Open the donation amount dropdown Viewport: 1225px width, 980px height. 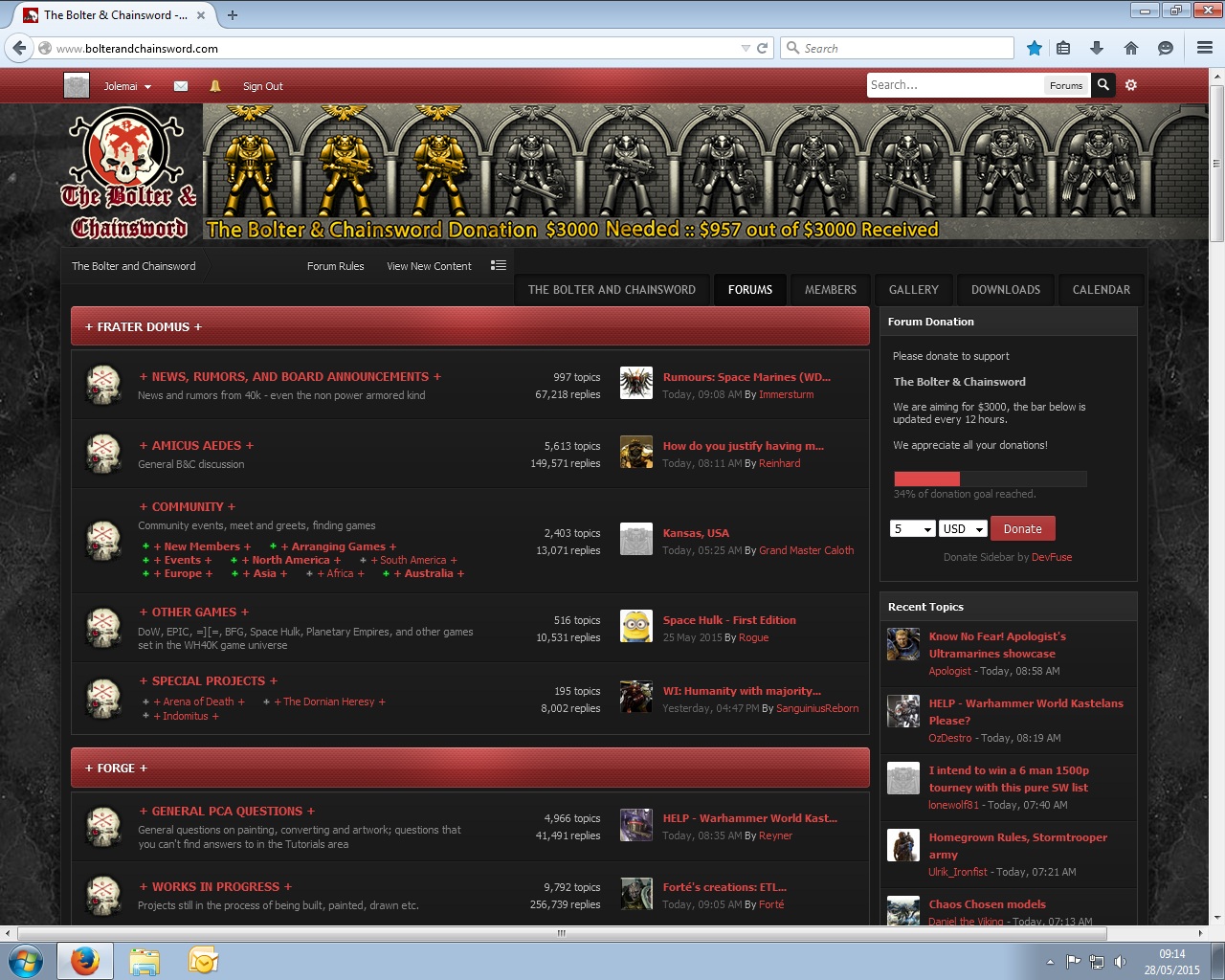click(912, 529)
